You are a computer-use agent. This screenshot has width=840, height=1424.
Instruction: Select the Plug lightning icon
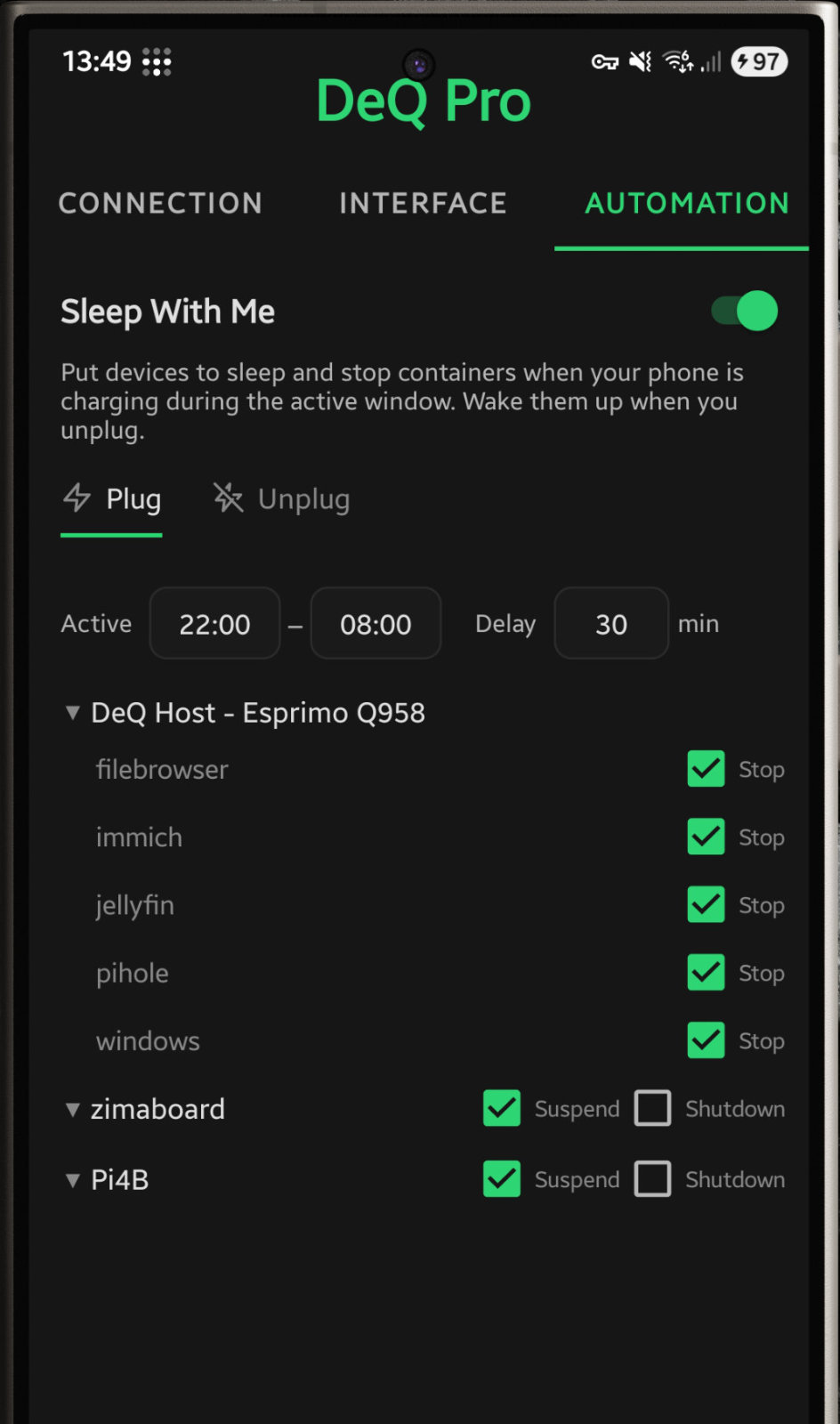[77, 499]
